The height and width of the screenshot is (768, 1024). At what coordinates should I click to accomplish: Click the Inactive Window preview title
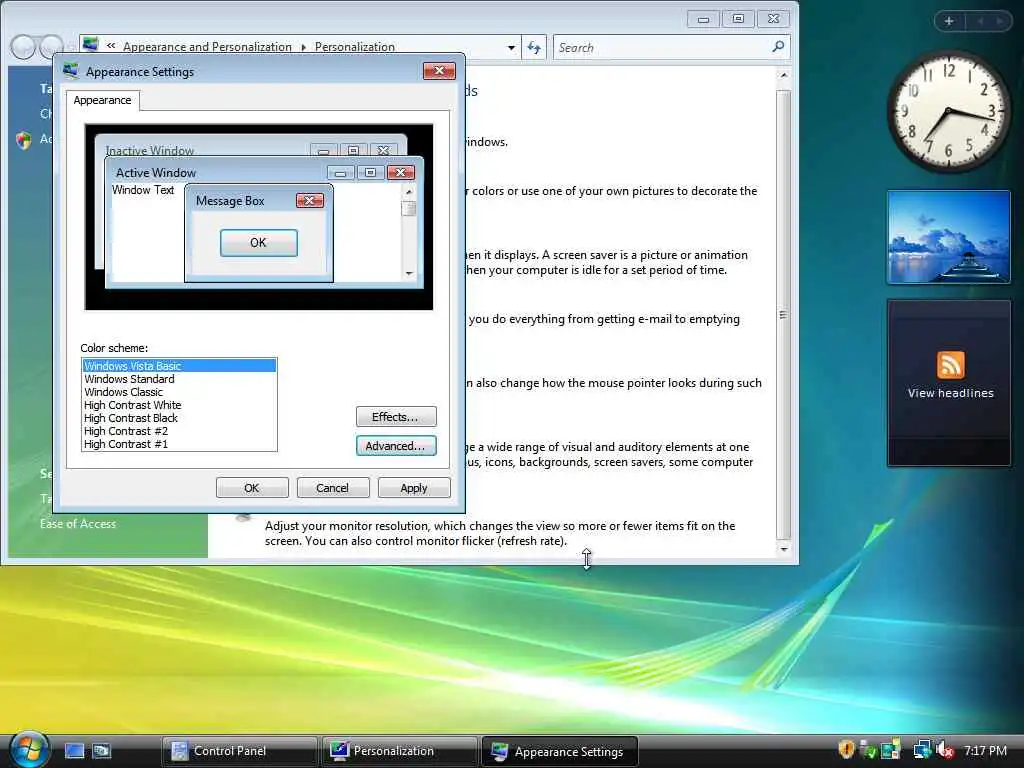pos(150,150)
